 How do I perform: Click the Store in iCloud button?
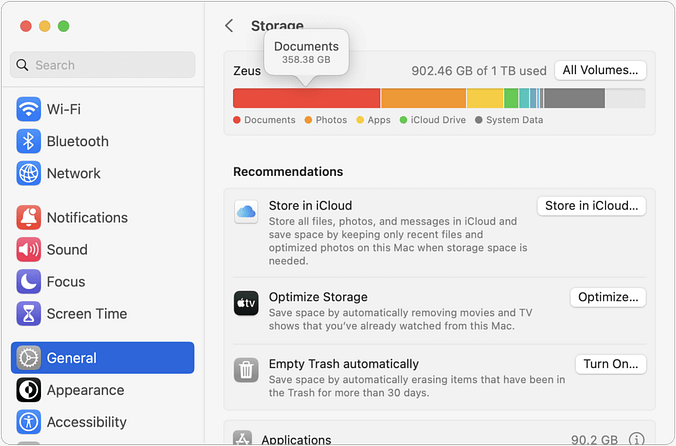click(x=591, y=206)
